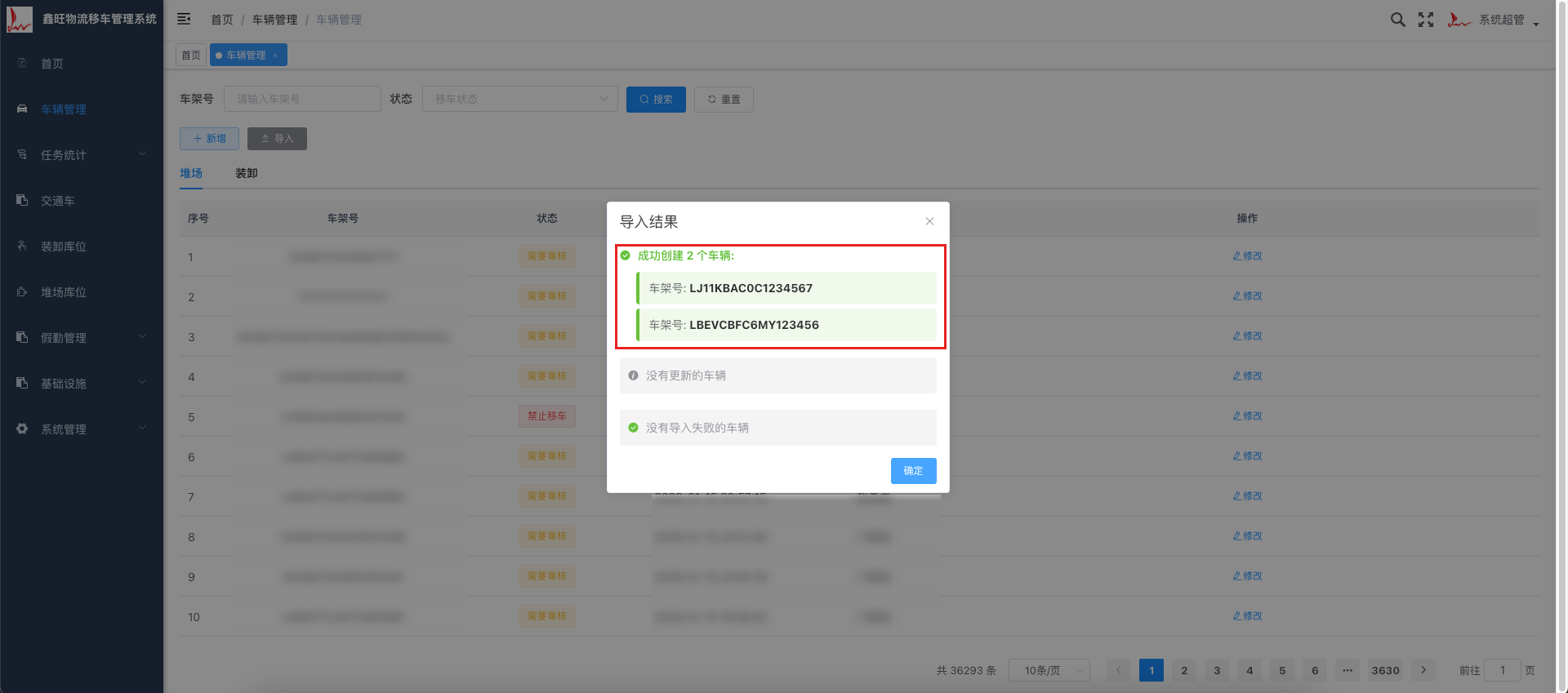Open 装卸库位 in the sidebar

point(82,247)
